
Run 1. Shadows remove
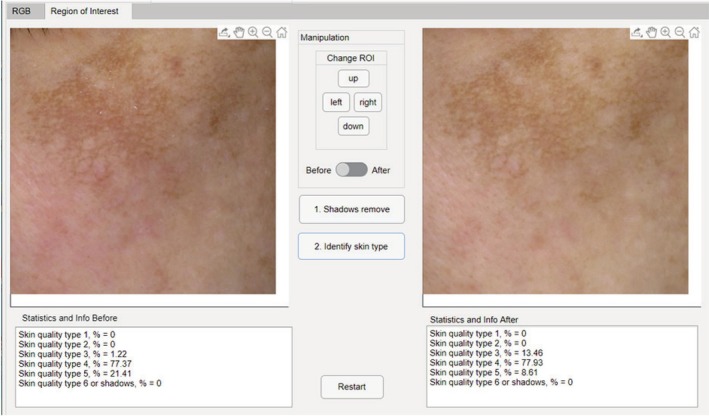pyautogui.click(x=352, y=209)
